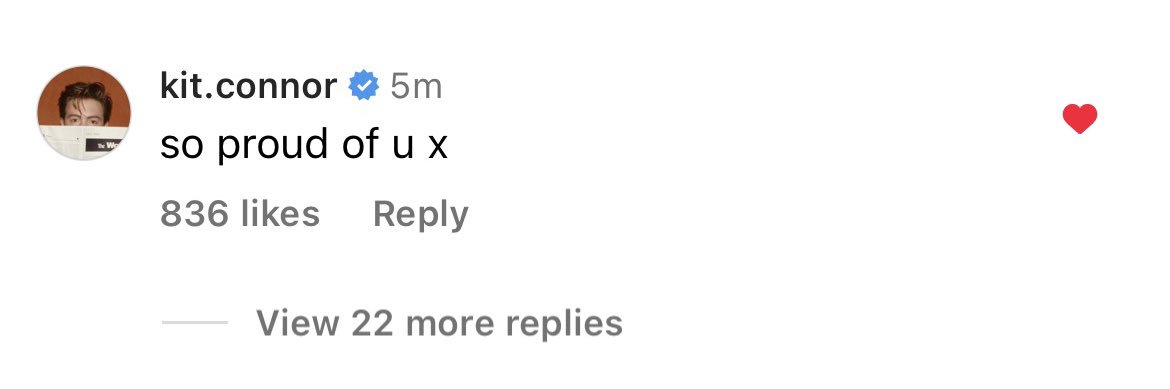View the 836 likes list
The height and width of the screenshot is (389, 1170).
point(240,214)
